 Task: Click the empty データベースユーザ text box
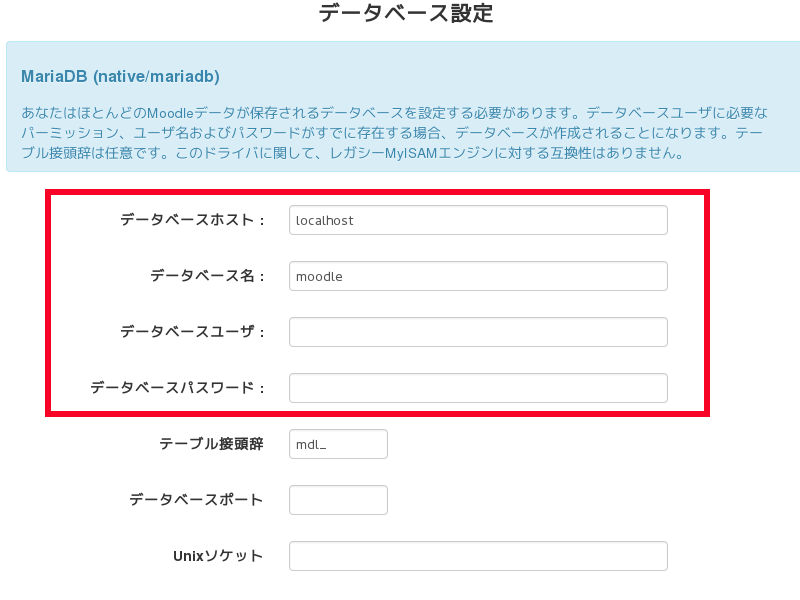tap(478, 332)
